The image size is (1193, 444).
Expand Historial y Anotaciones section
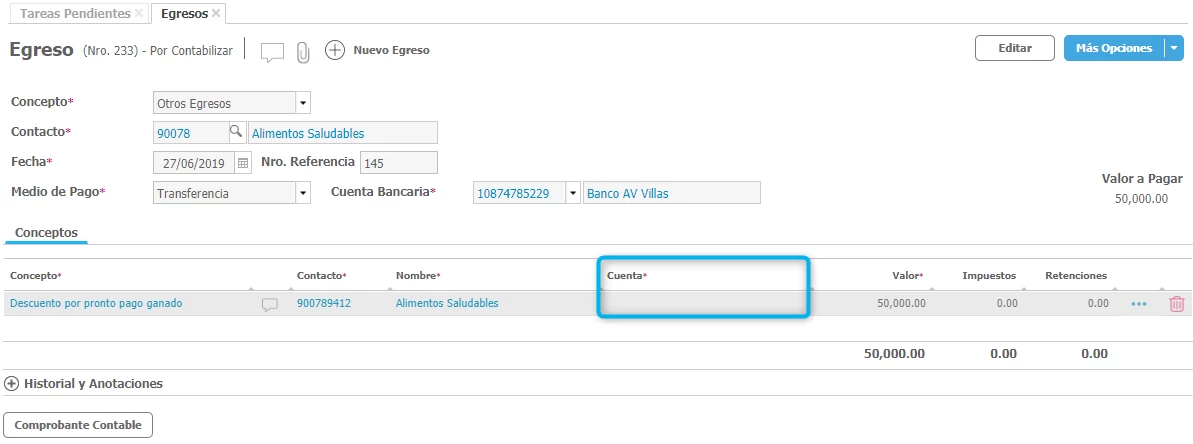[x=12, y=383]
